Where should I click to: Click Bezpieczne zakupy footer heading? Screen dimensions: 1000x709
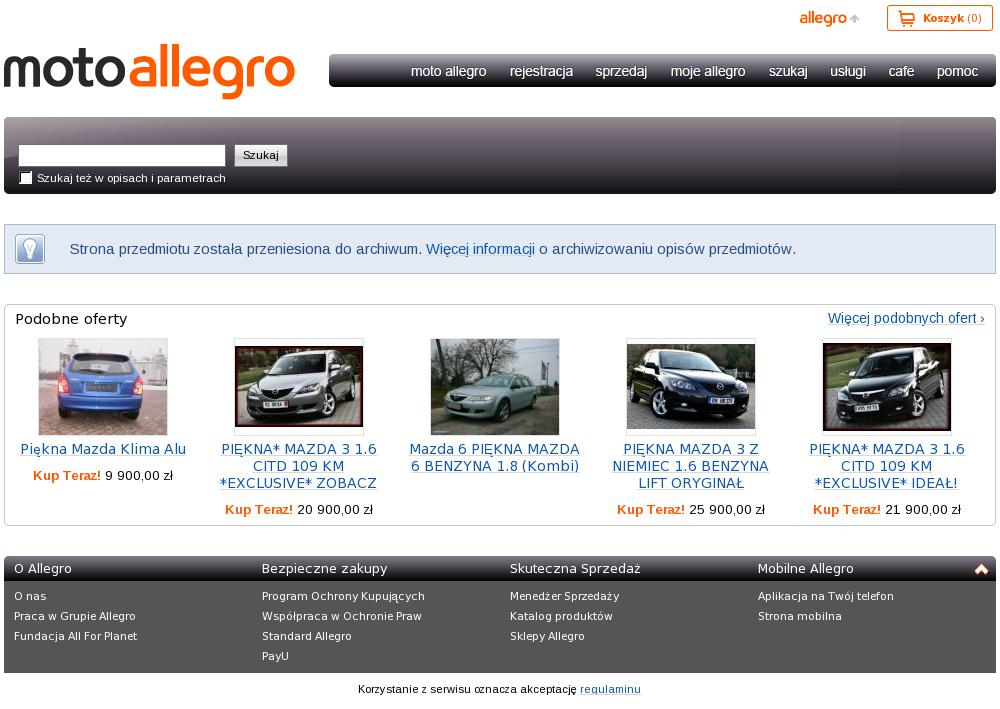325,569
